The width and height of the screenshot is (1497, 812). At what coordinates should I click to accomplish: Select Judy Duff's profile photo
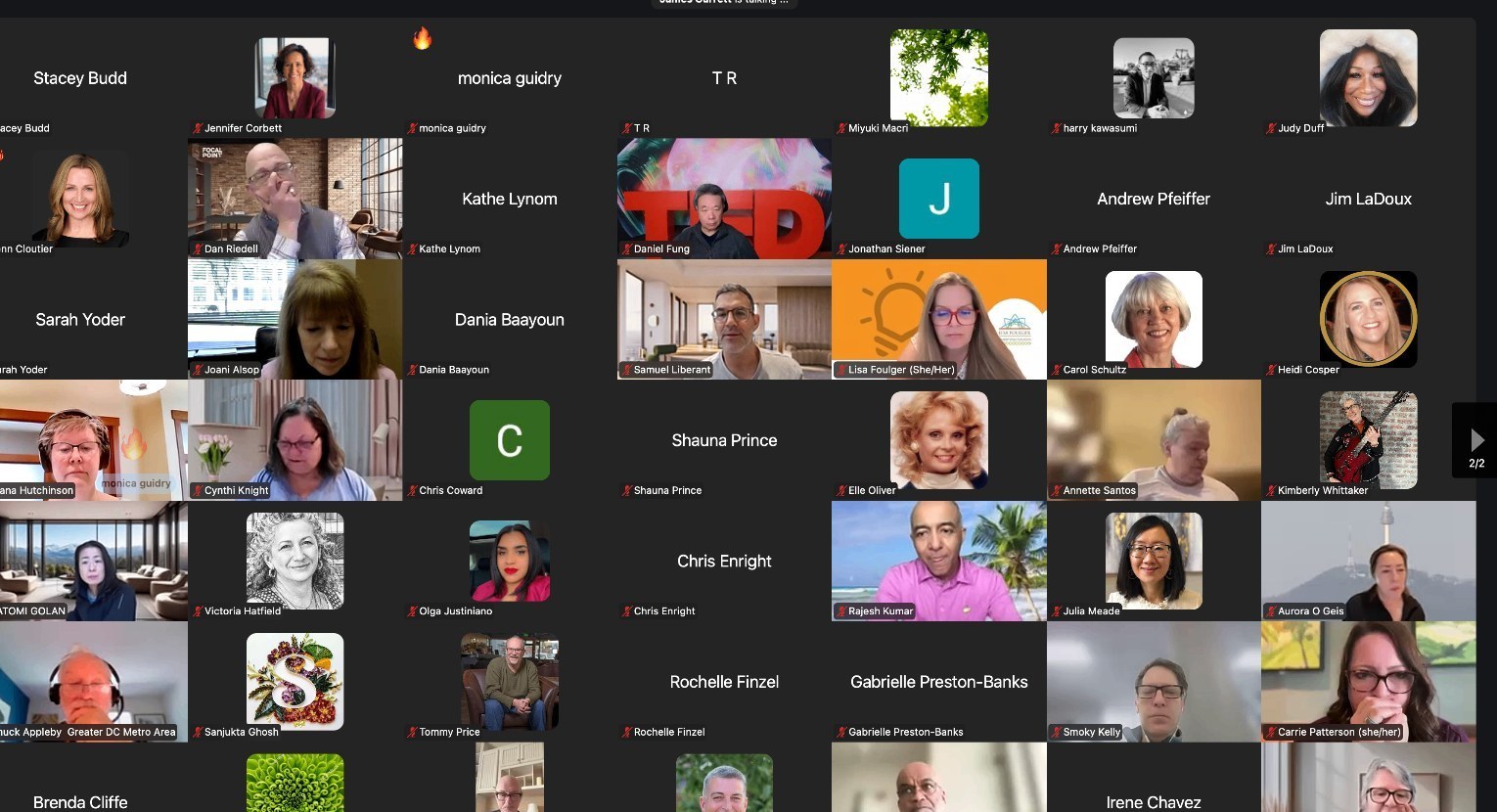[x=1369, y=77]
